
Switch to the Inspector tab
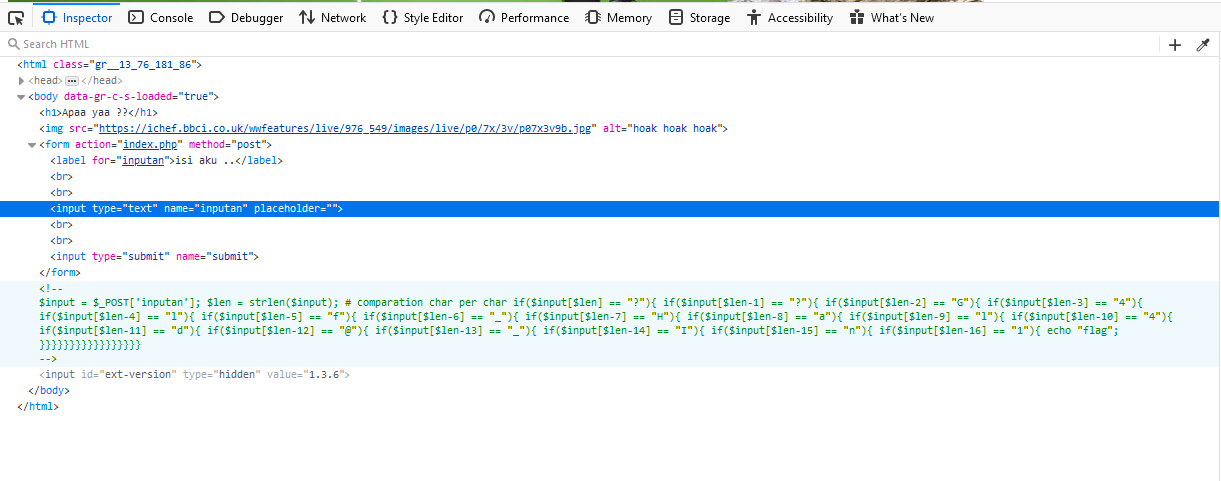pyautogui.click(x=77, y=18)
